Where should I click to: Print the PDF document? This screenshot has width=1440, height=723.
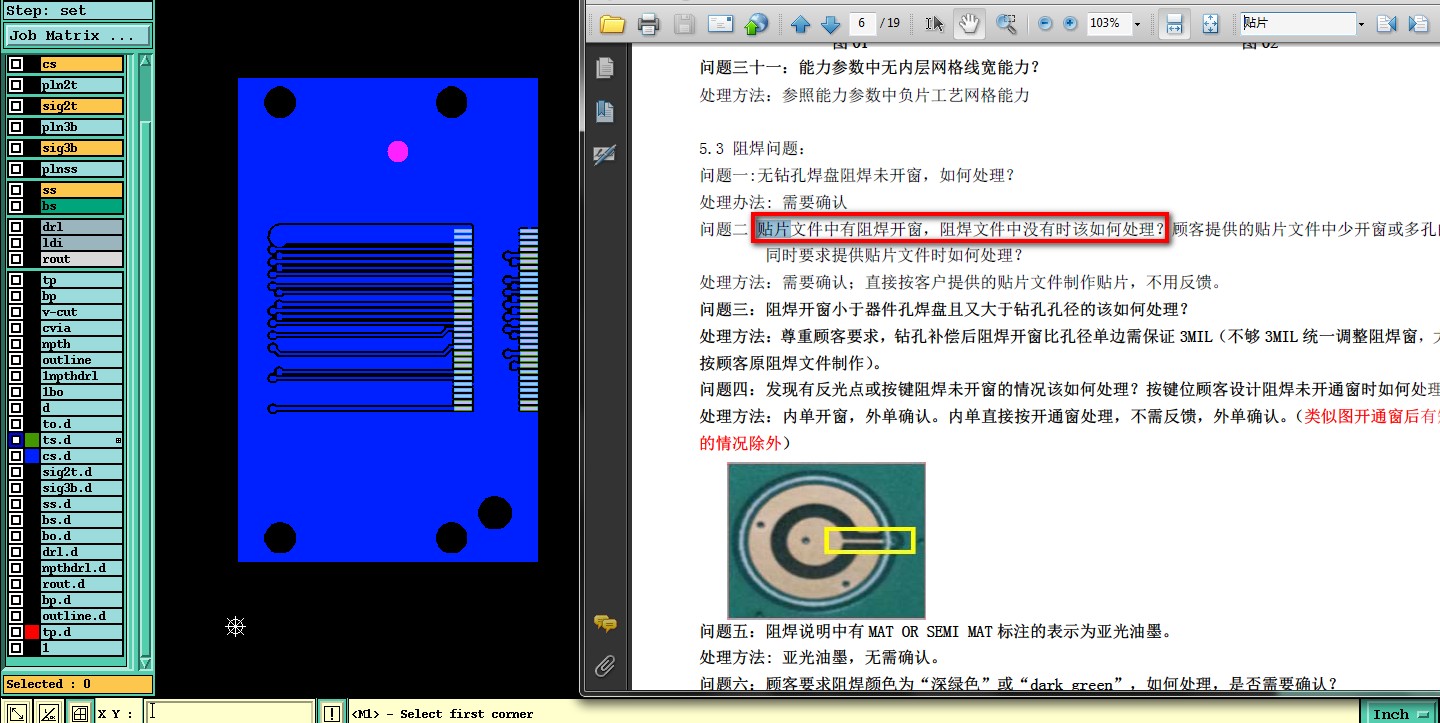tap(648, 23)
